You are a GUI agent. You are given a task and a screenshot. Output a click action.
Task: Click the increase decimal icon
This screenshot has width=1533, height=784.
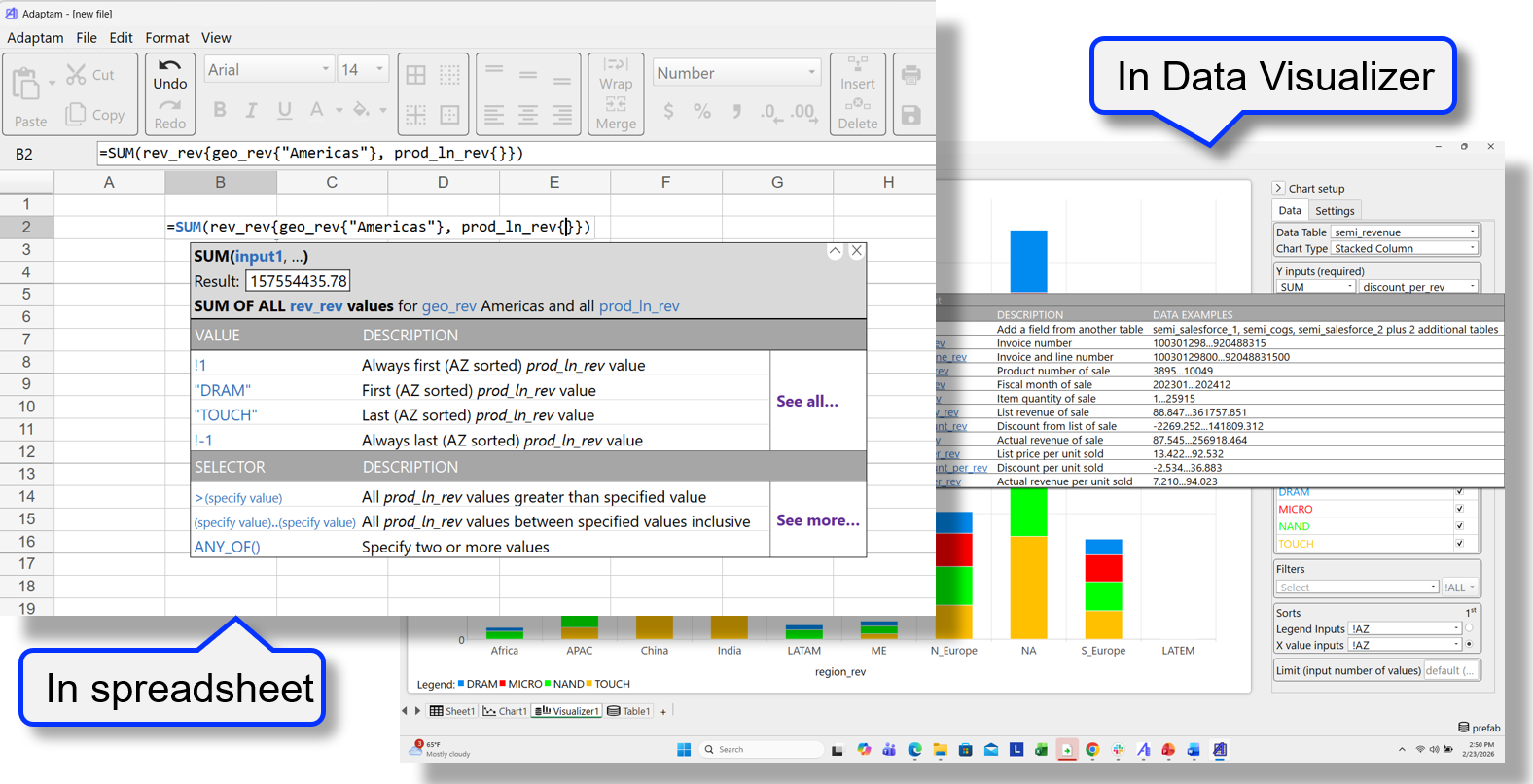pos(803,112)
